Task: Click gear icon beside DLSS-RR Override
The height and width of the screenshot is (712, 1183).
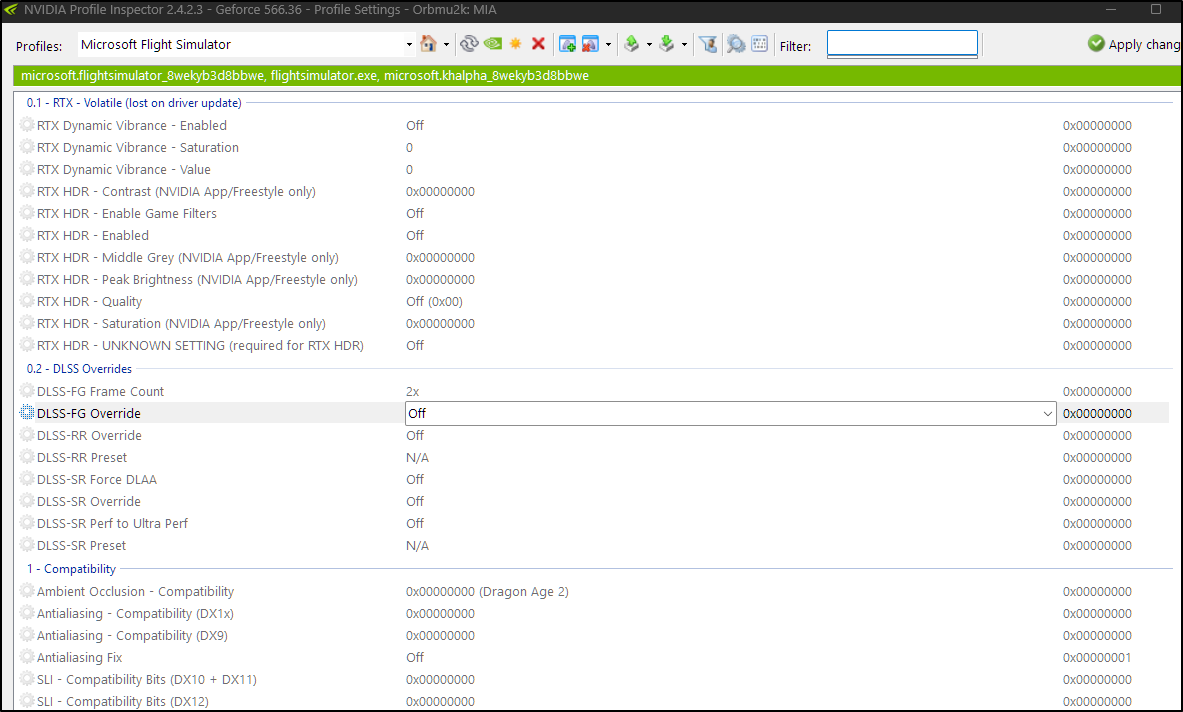Action: [x=27, y=434]
